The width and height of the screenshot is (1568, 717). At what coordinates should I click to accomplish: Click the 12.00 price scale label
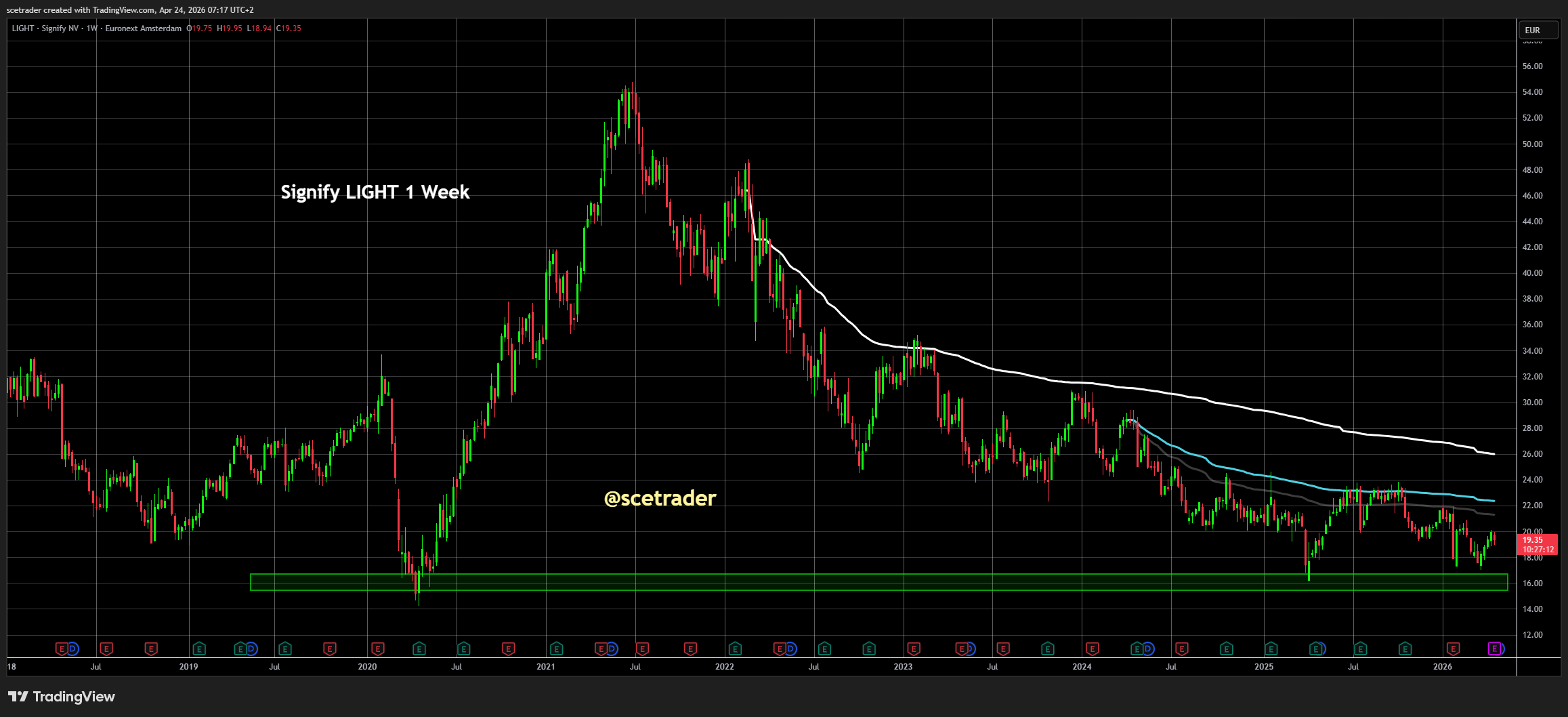point(1532,635)
